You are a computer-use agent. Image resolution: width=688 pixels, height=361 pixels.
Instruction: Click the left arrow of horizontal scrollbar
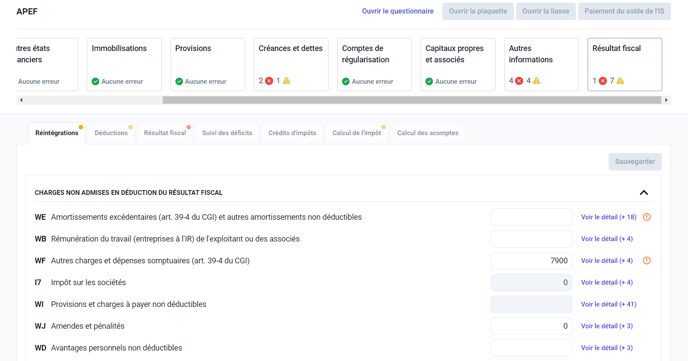point(21,100)
